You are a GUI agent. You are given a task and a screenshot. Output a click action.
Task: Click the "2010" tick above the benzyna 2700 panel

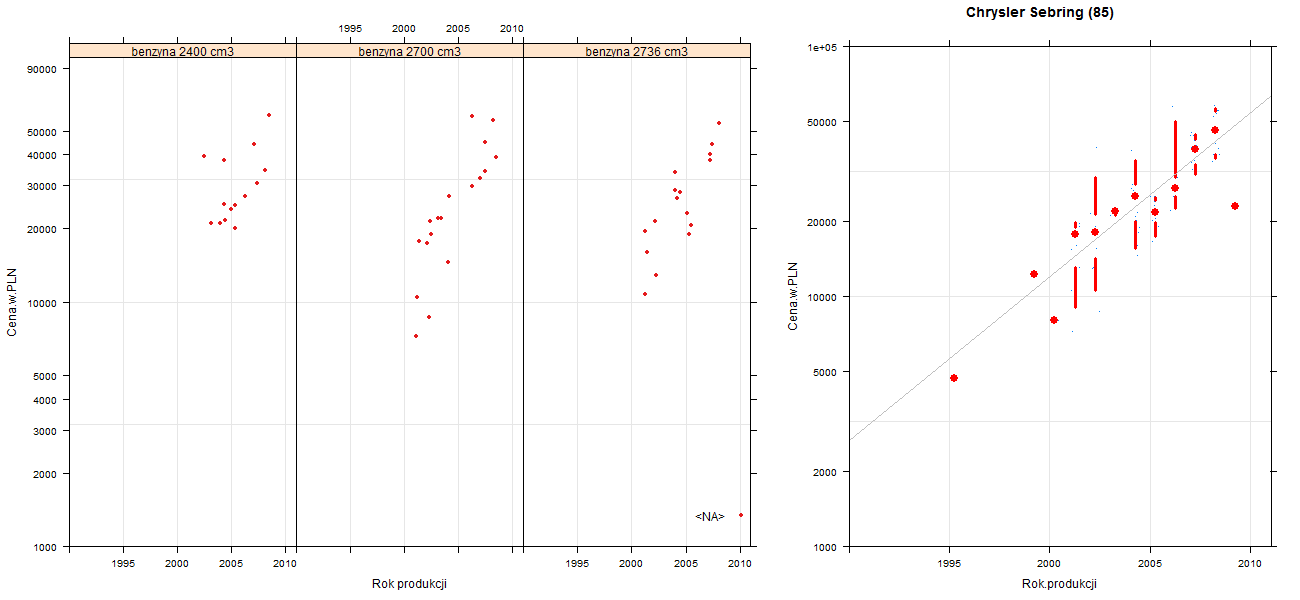tap(511, 28)
